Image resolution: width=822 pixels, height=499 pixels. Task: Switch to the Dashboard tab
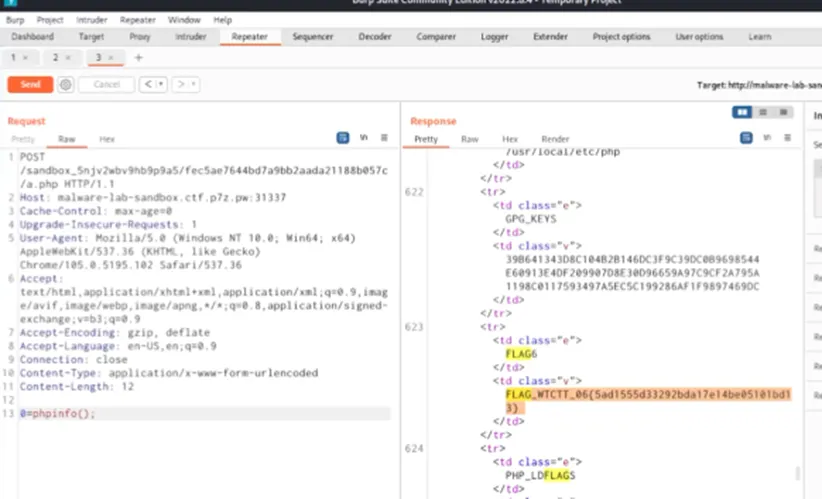(x=33, y=37)
